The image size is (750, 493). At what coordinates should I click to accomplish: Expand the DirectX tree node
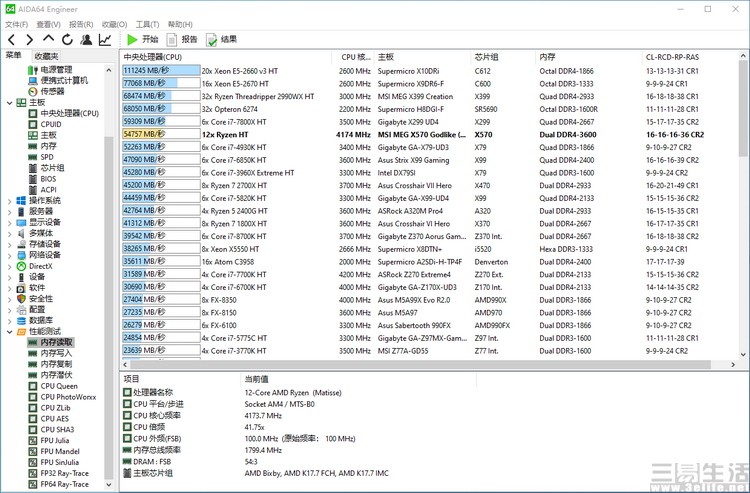tap(10, 266)
